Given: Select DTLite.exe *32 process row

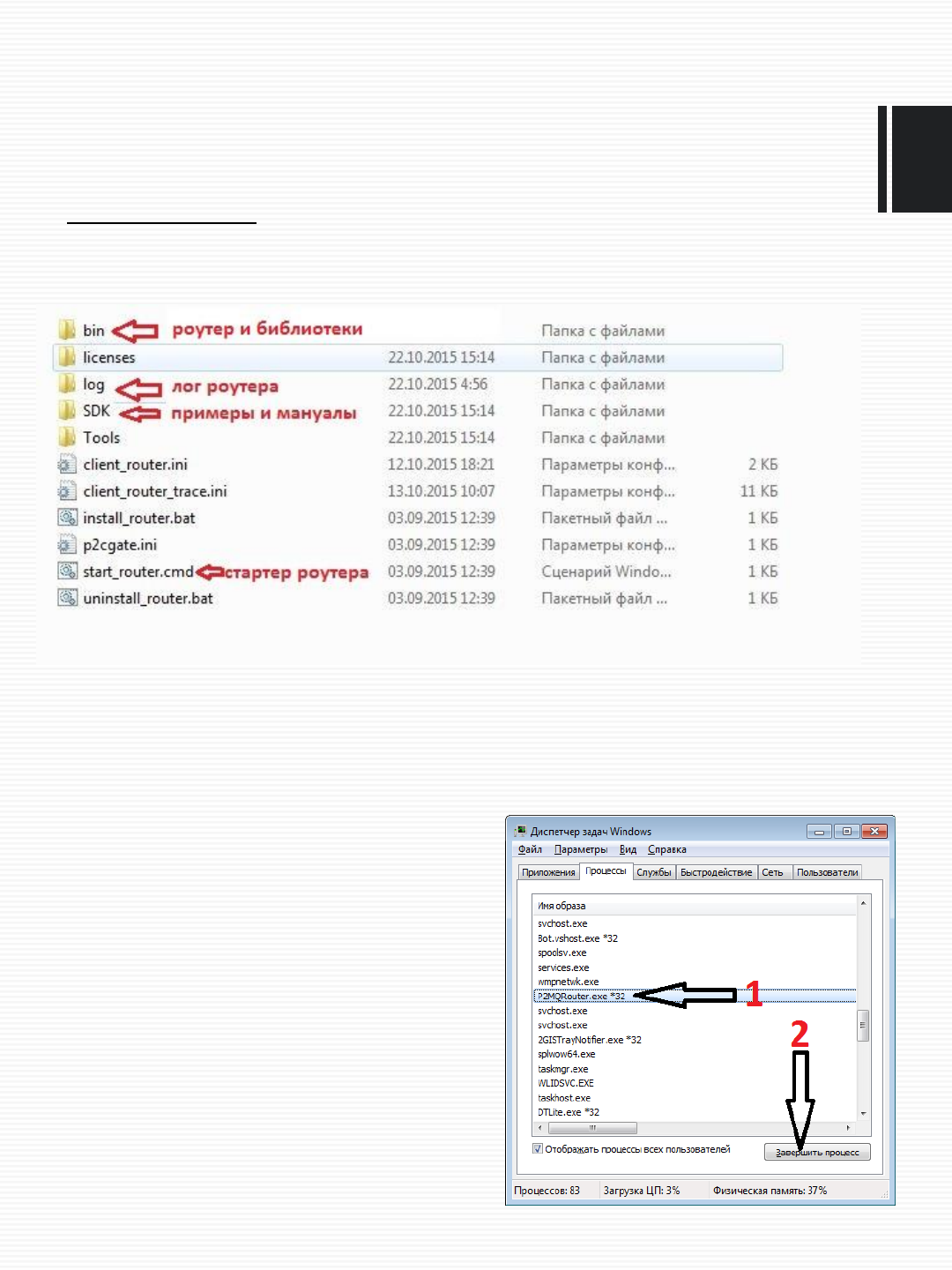Looking at the screenshot, I should (x=695, y=1112).
